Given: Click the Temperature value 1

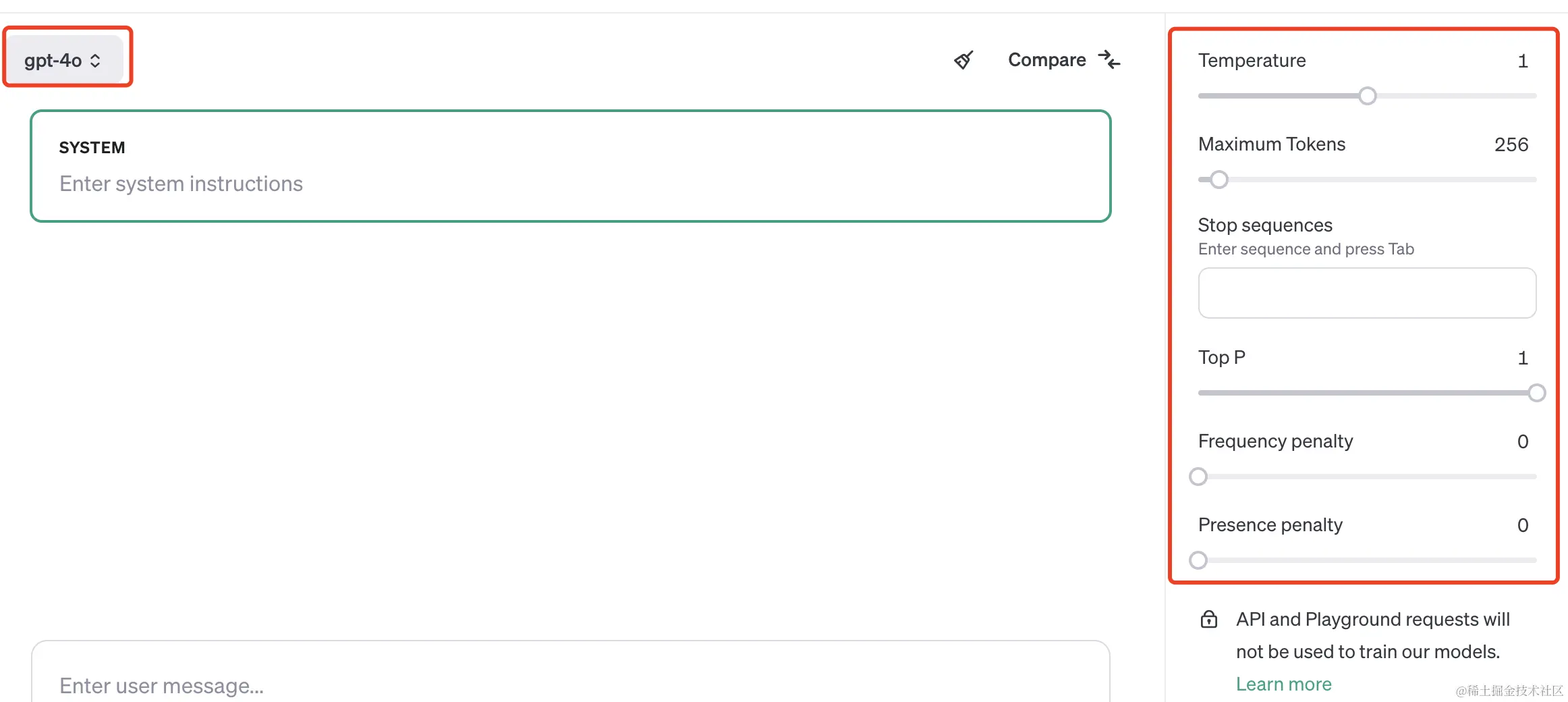Looking at the screenshot, I should [x=1522, y=61].
